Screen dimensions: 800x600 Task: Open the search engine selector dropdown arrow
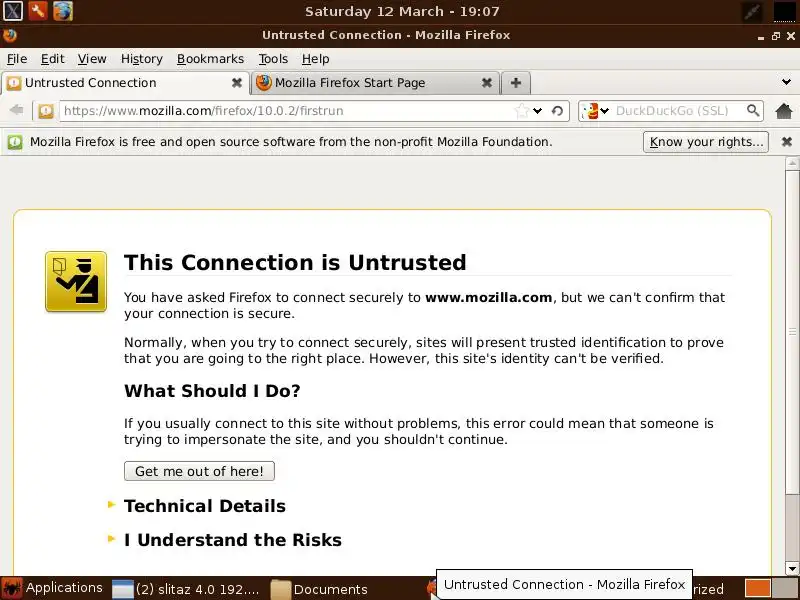coord(605,111)
